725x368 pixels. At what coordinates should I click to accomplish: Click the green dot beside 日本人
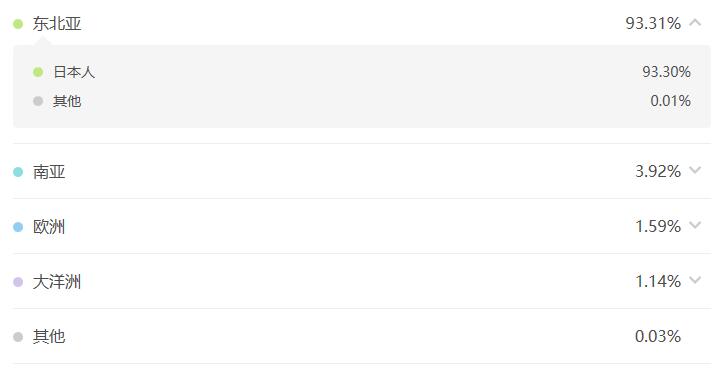(x=38, y=72)
